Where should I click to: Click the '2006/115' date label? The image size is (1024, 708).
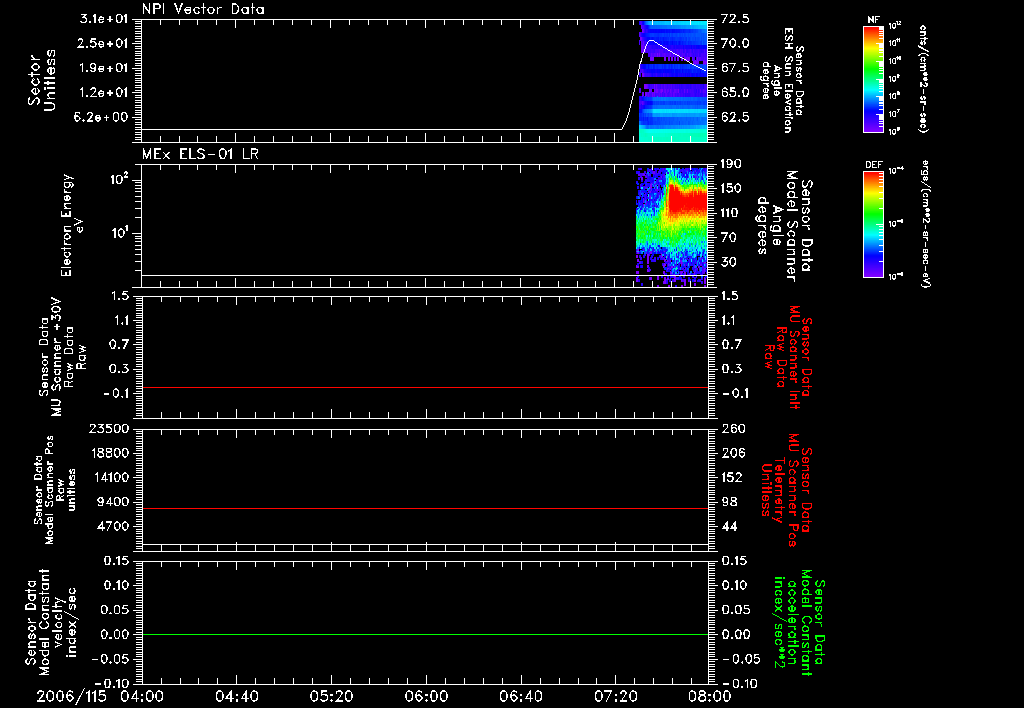pos(71,696)
